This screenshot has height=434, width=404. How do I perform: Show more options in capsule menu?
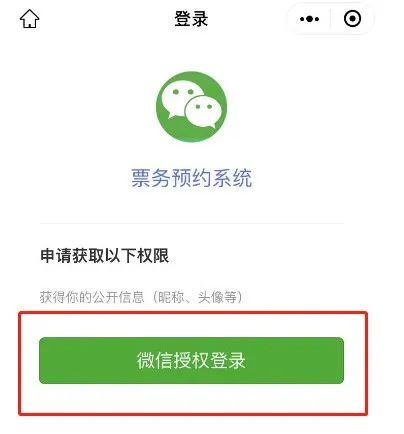point(309,19)
